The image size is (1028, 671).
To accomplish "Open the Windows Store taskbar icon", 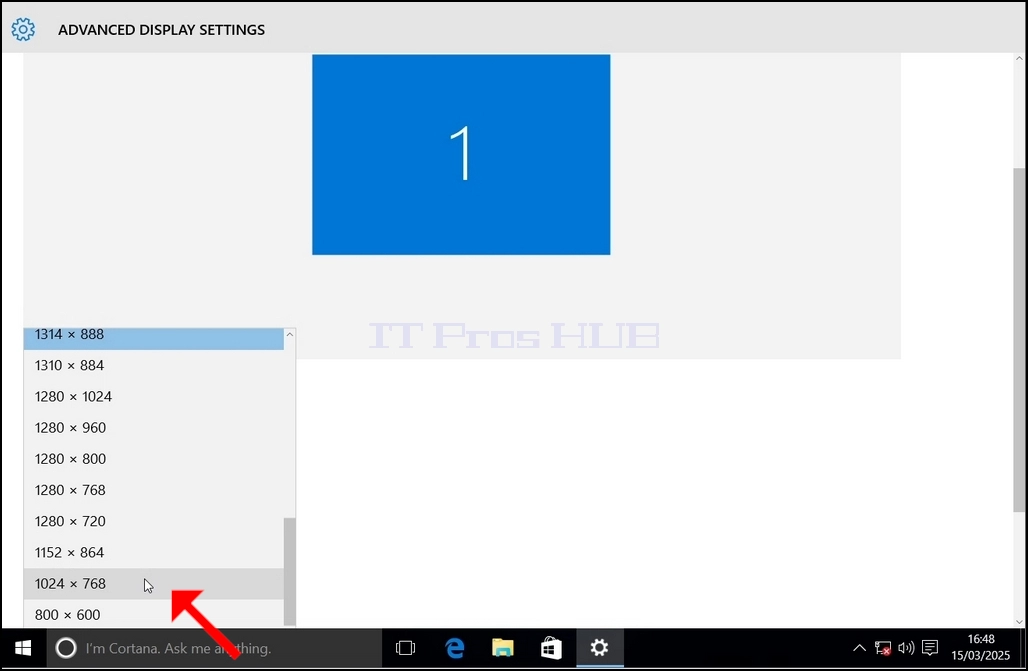I will pos(551,648).
